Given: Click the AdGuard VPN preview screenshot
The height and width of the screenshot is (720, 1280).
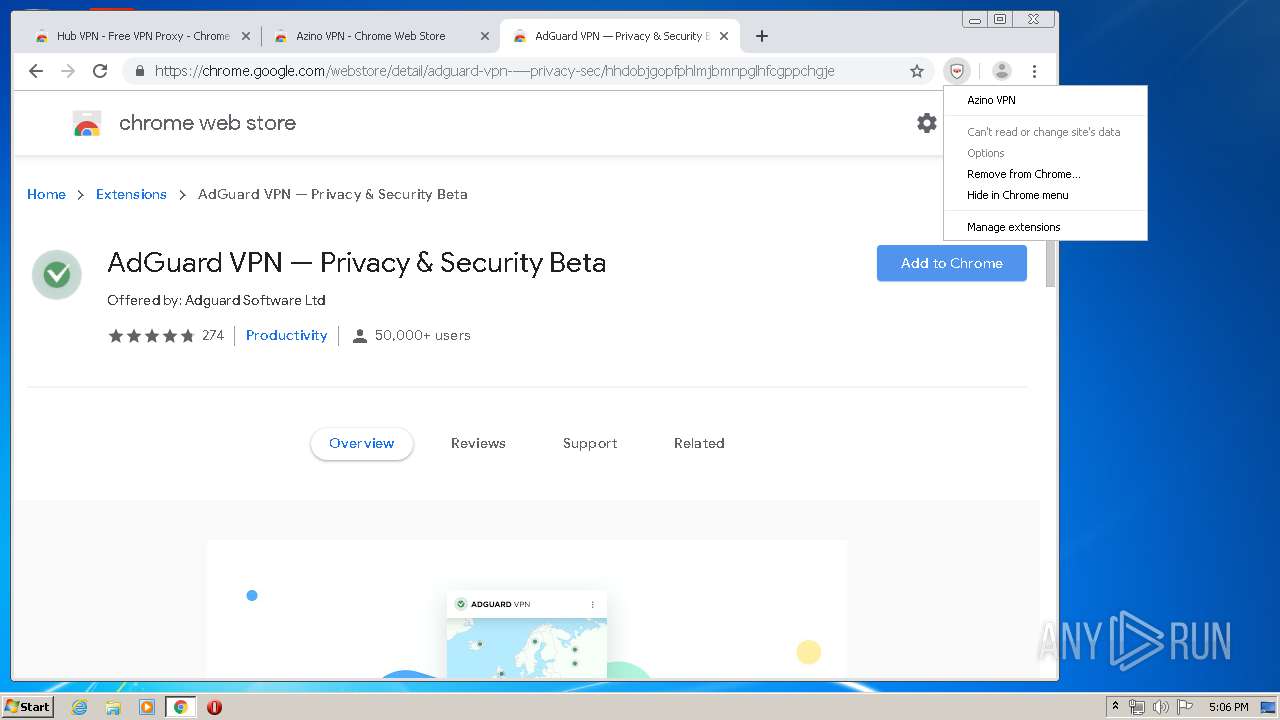Looking at the screenshot, I should point(527,609).
